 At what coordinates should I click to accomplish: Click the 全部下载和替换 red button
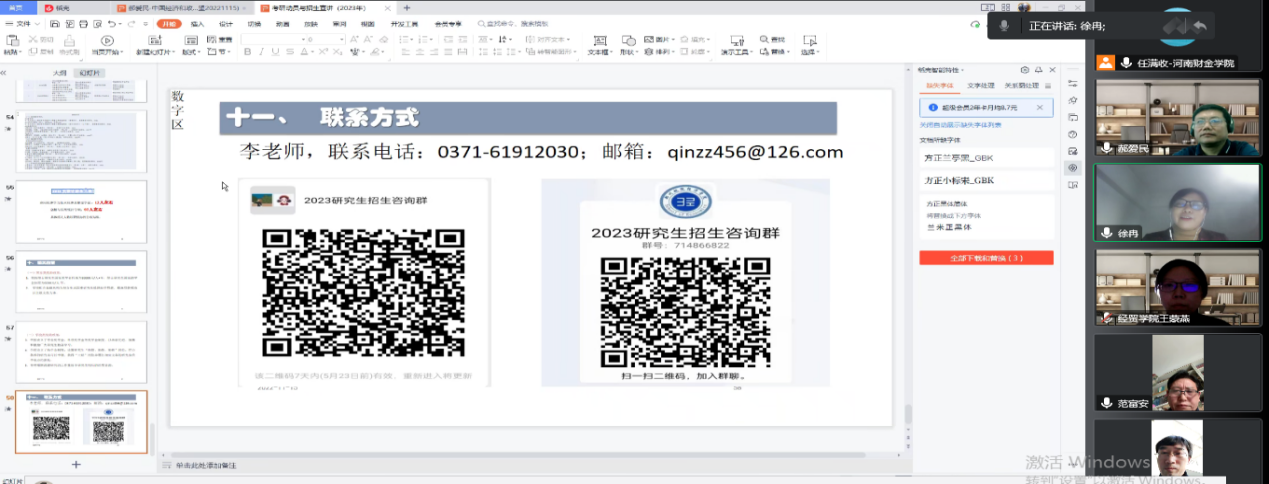[x=986, y=258]
